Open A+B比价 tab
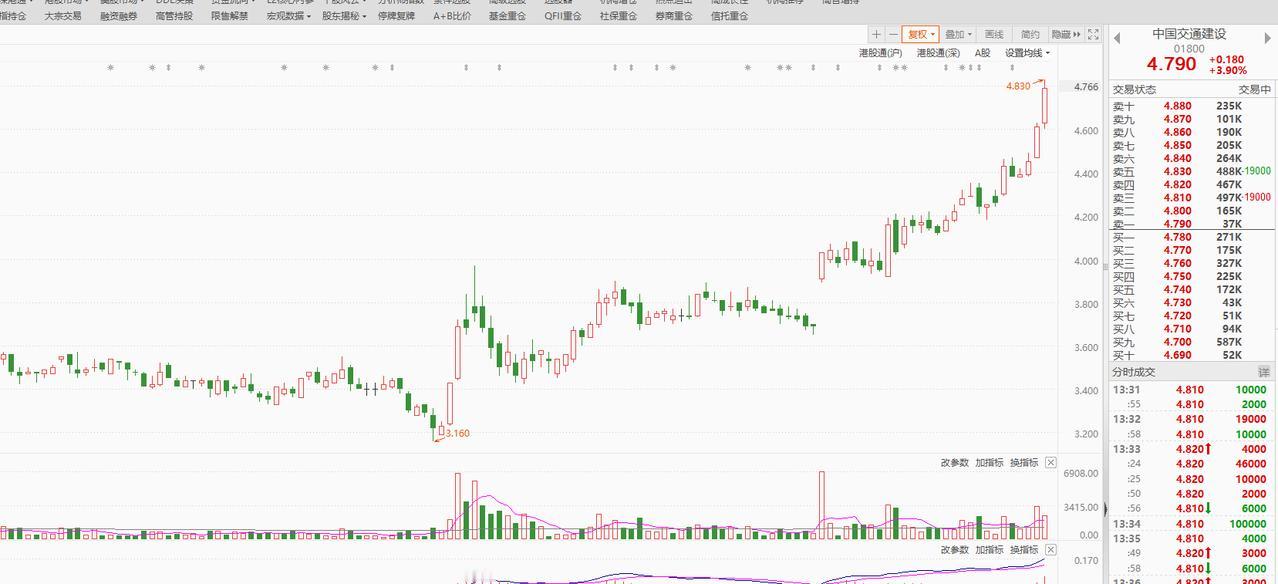1278x584 pixels. click(452, 16)
